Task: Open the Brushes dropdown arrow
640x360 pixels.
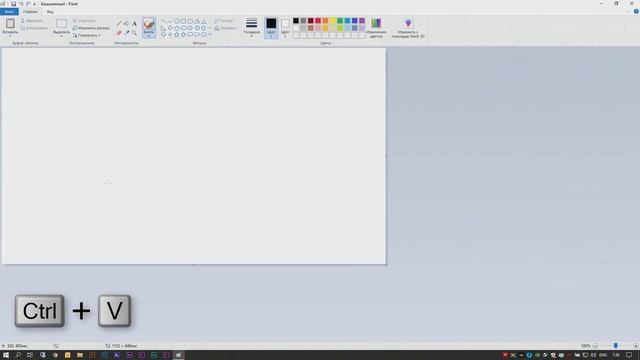Action: 149,36
